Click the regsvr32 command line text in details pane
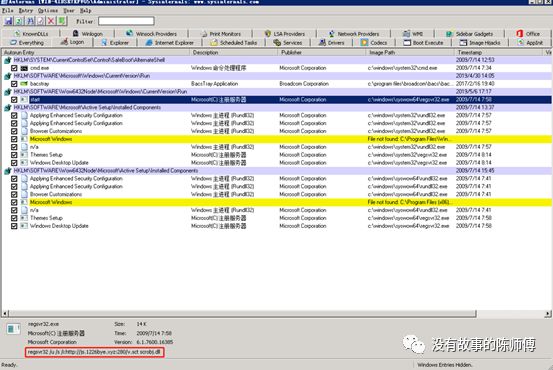Screen dimensions: 553x370 coord(94,352)
